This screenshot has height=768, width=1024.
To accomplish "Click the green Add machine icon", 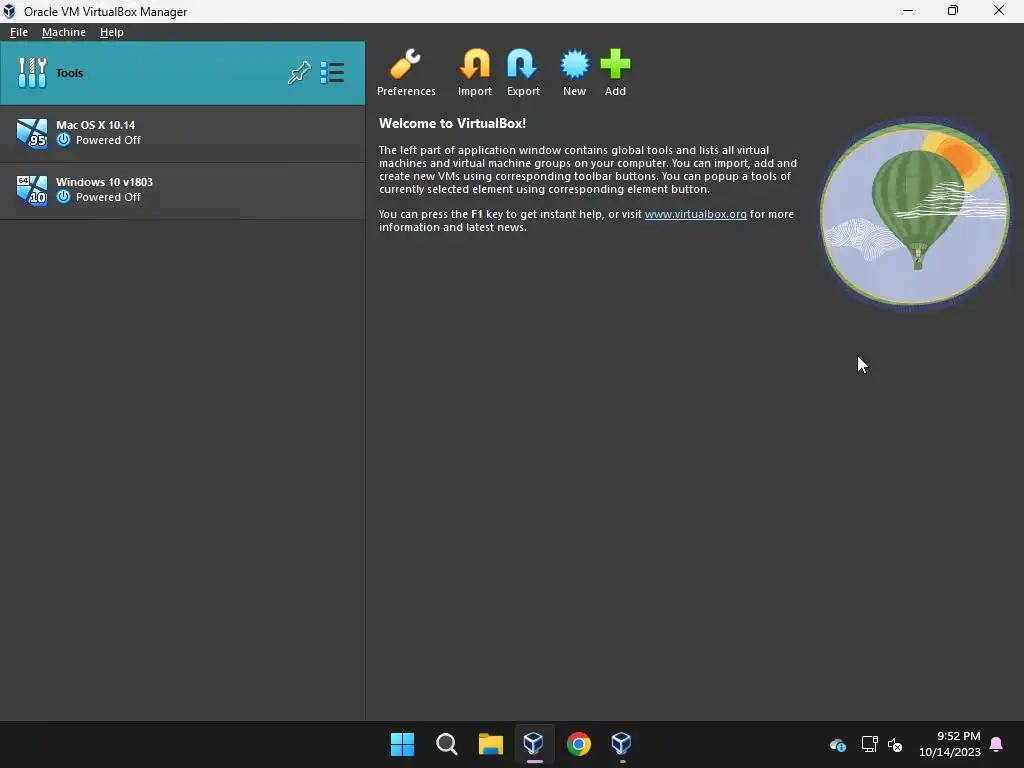I will coord(615,72).
